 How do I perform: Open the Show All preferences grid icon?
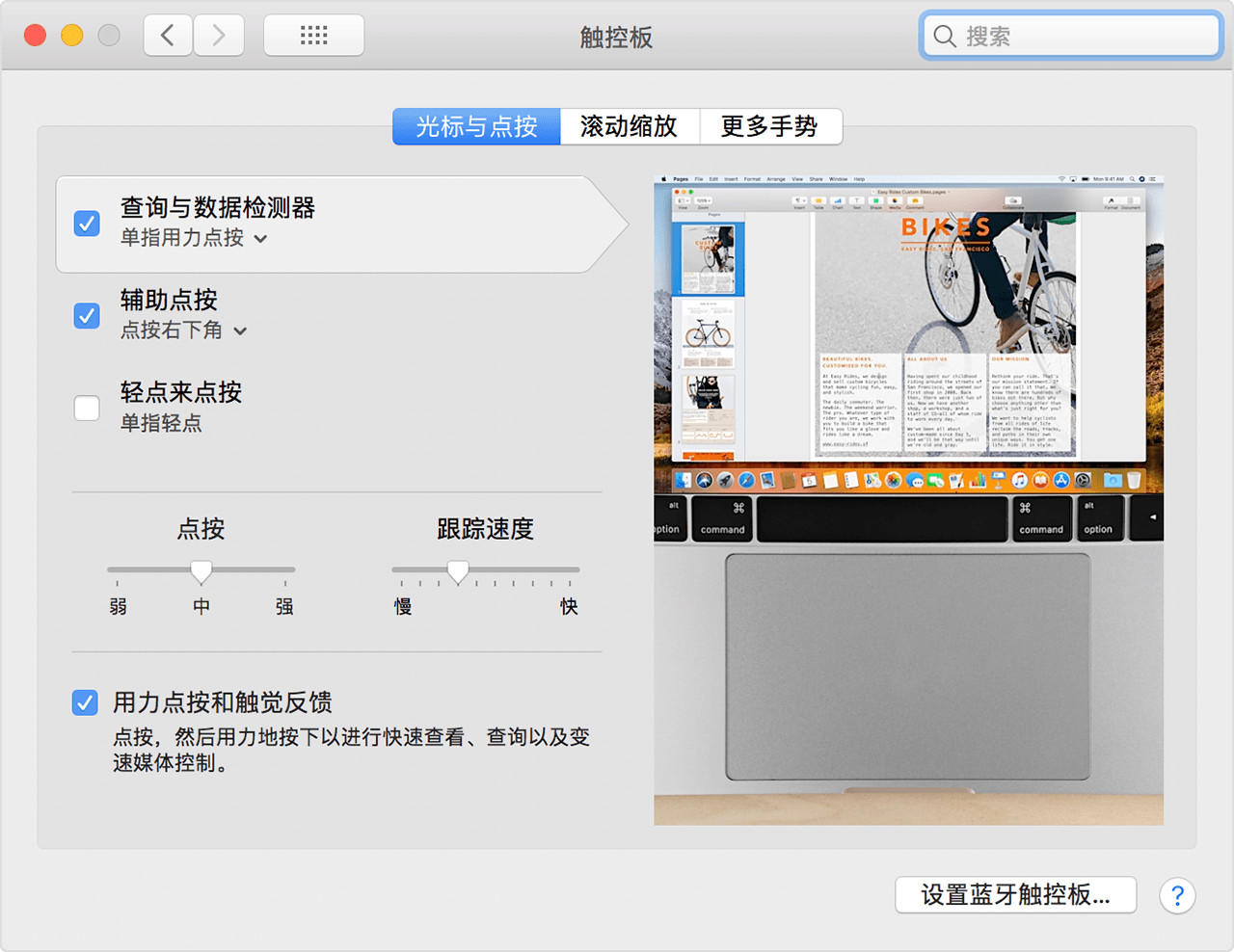(314, 35)
